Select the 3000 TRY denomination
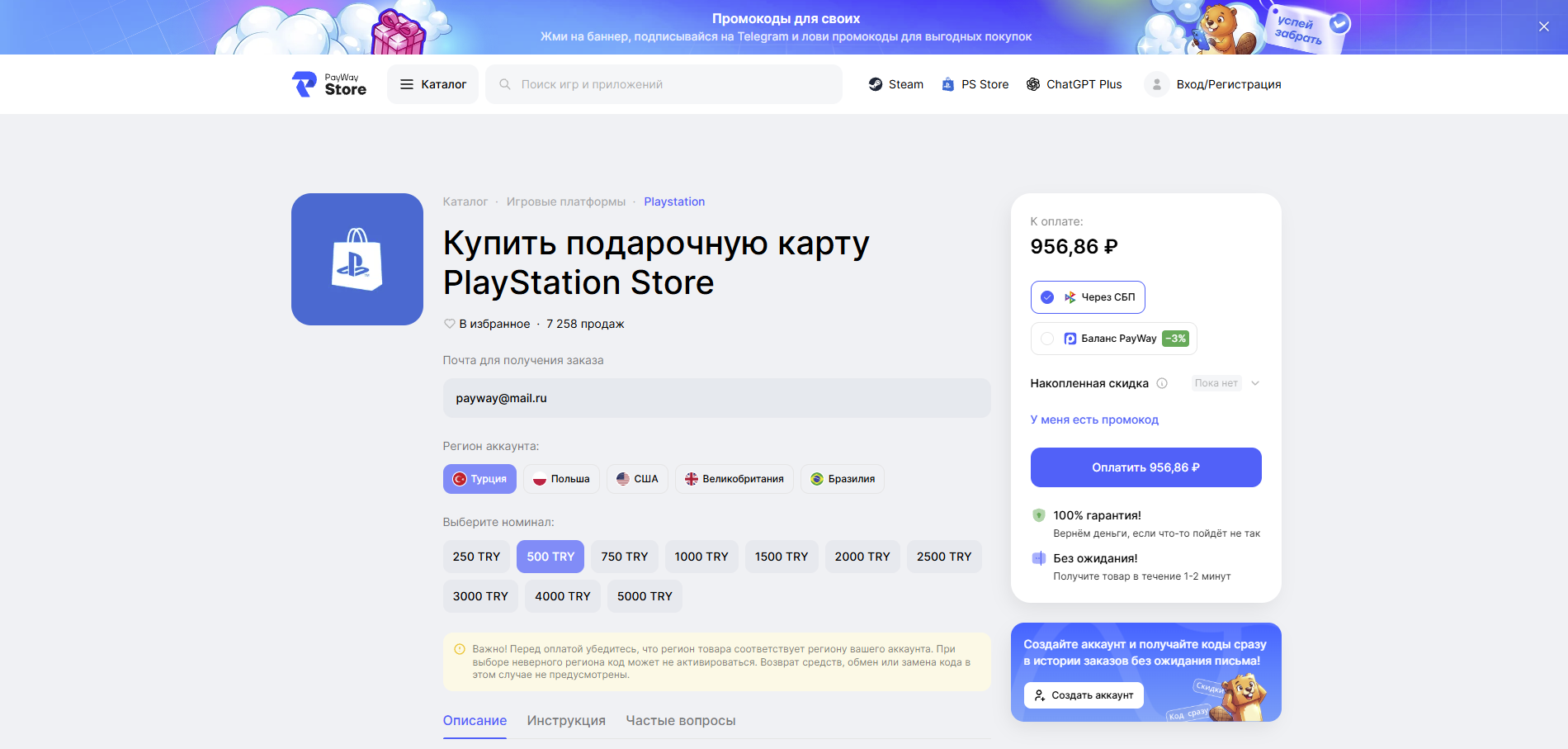 (480, 596)
